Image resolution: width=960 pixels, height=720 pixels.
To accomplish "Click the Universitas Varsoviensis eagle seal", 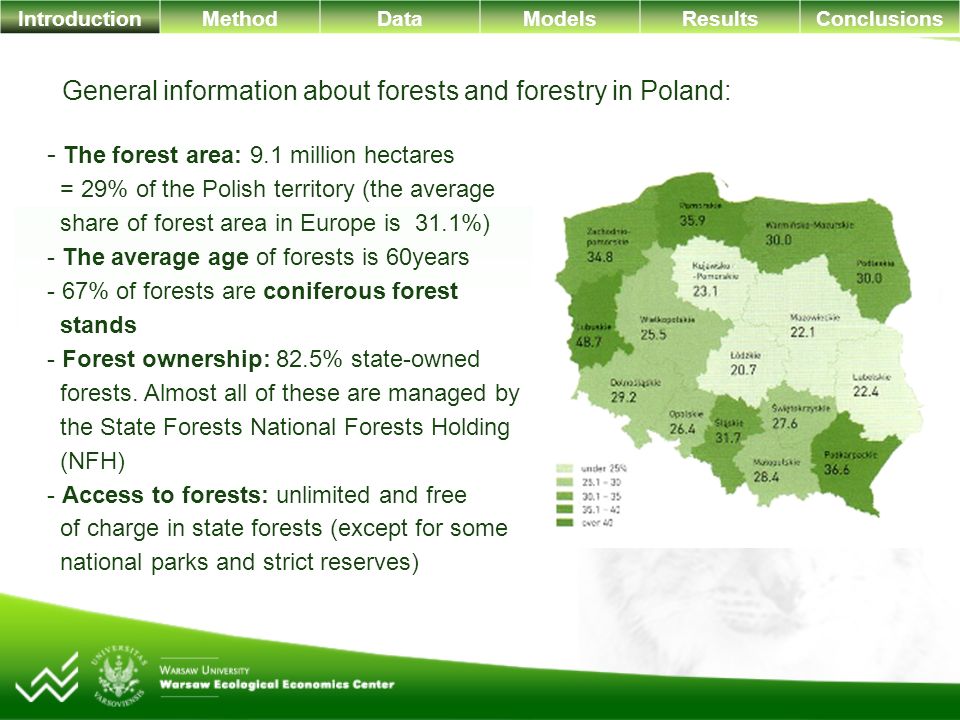I will tap(119, 677).
